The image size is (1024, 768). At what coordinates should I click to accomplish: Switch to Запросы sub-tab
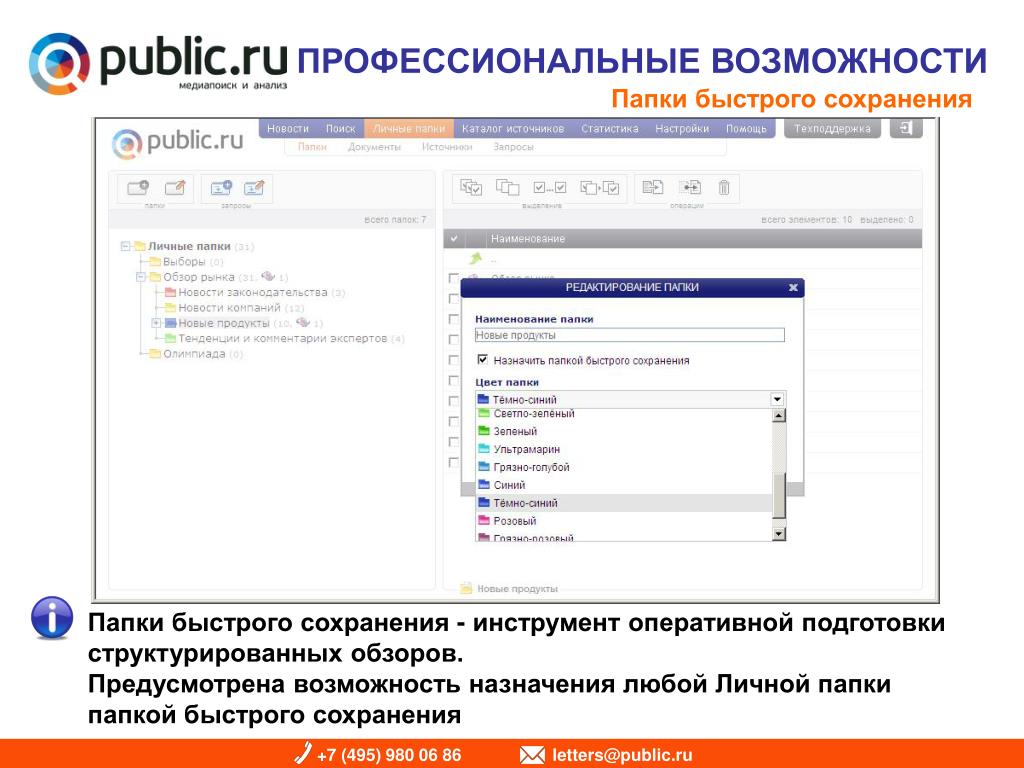(513, 147)
